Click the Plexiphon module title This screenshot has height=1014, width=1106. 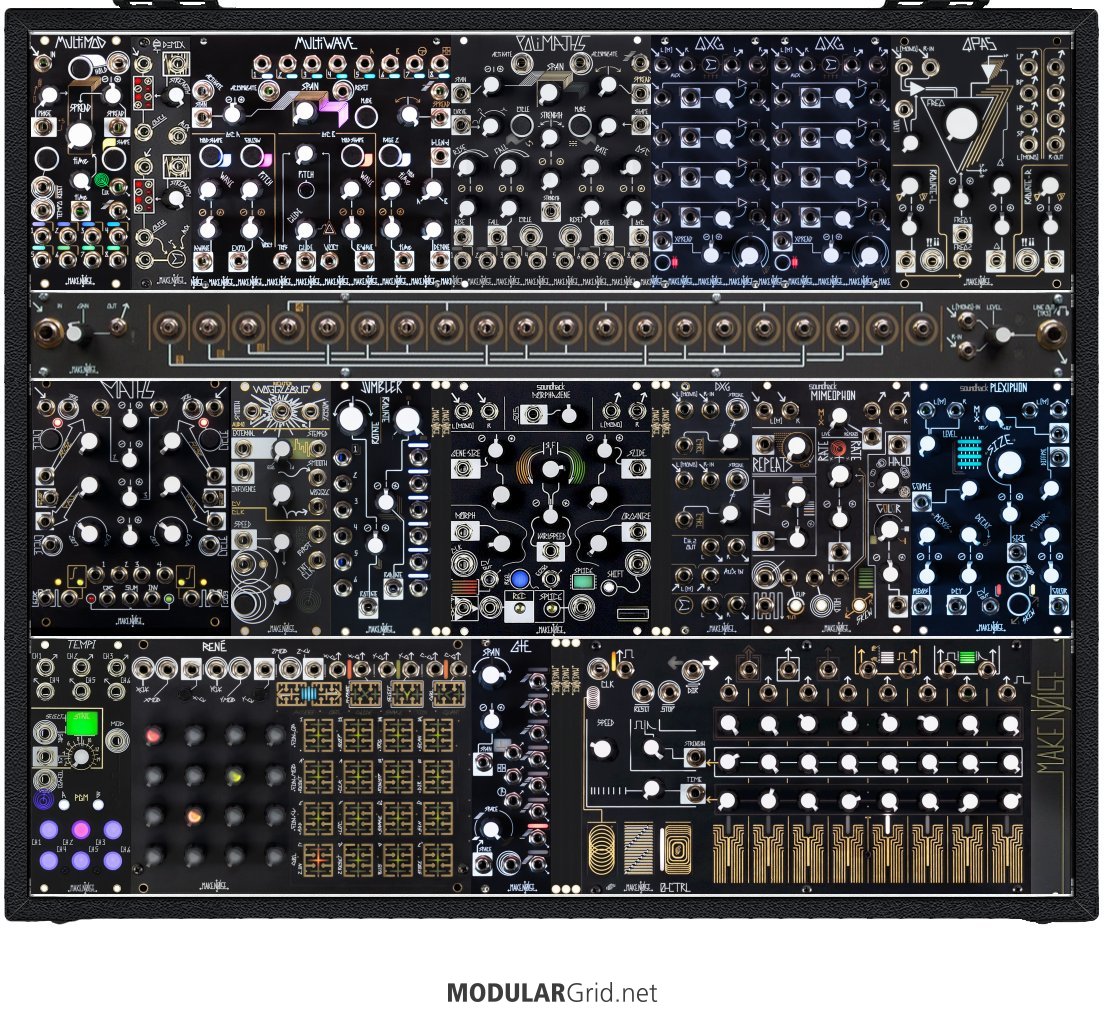[x=1007, y=388]
